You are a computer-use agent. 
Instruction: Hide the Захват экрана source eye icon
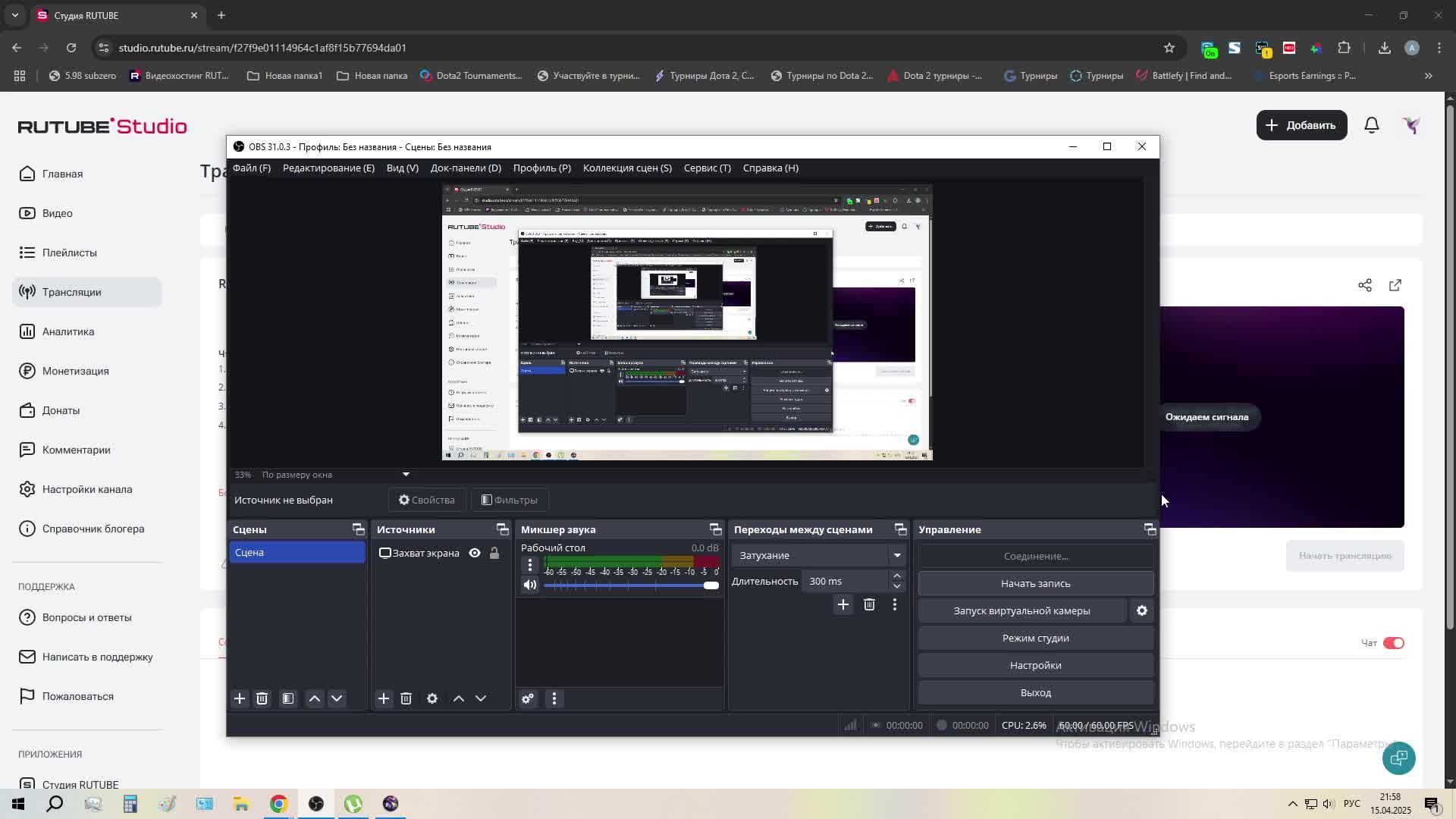point(475,553)
